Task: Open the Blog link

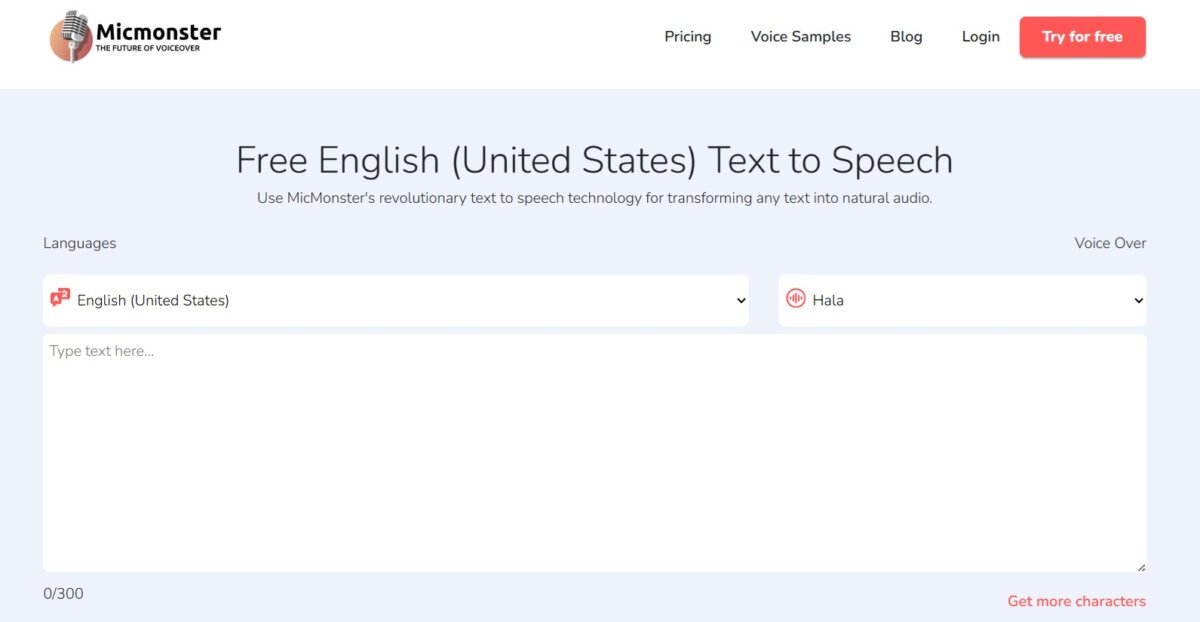Action: click(906, 37)
